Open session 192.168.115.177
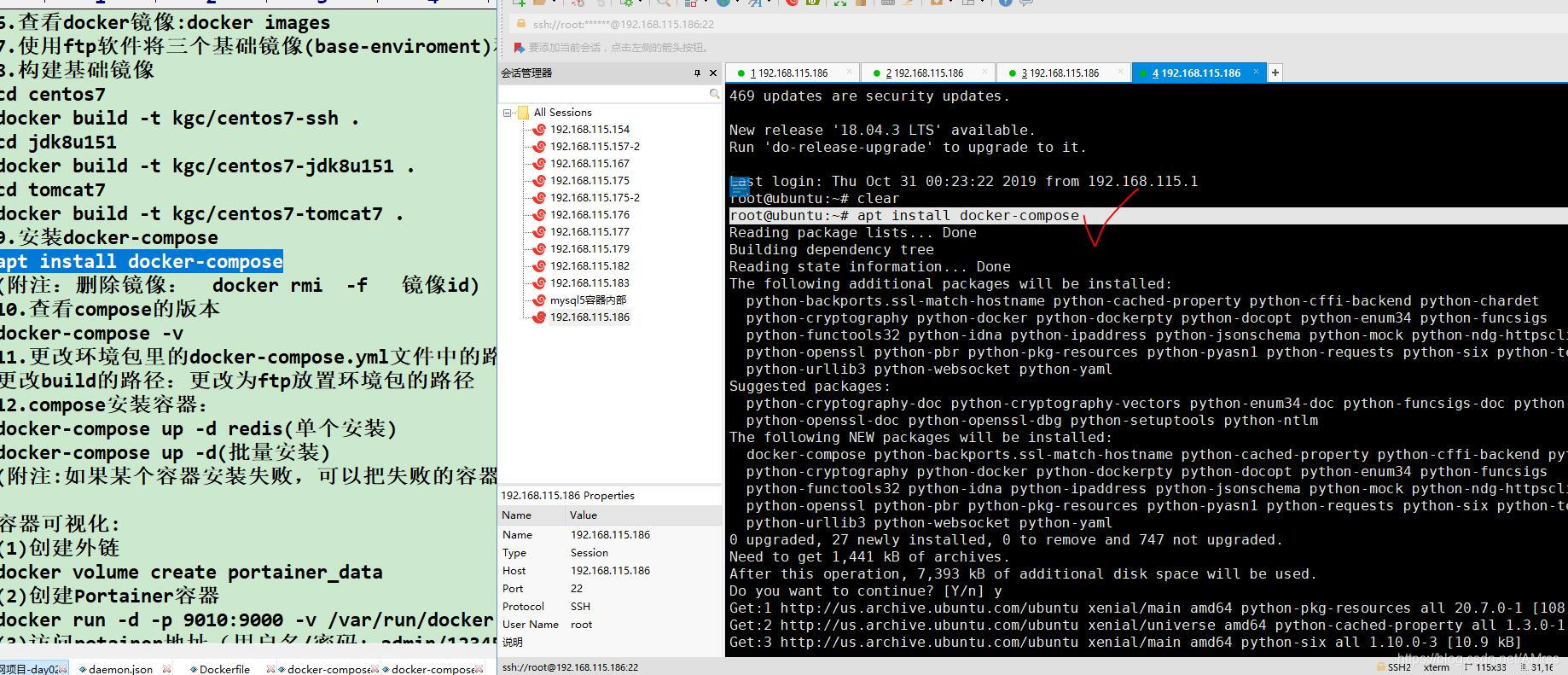 (589, 232)
